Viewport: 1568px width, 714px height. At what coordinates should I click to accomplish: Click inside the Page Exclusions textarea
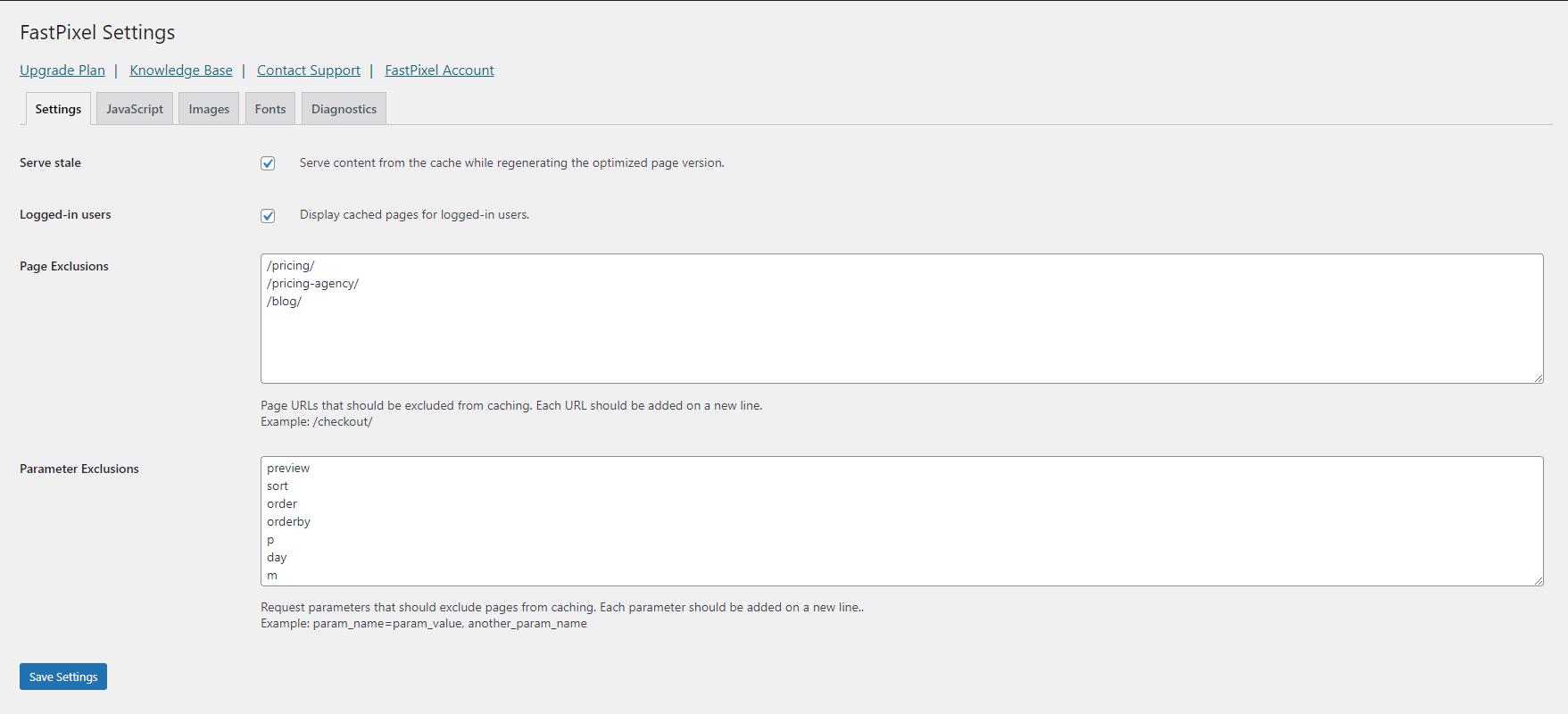pos(901,319)
